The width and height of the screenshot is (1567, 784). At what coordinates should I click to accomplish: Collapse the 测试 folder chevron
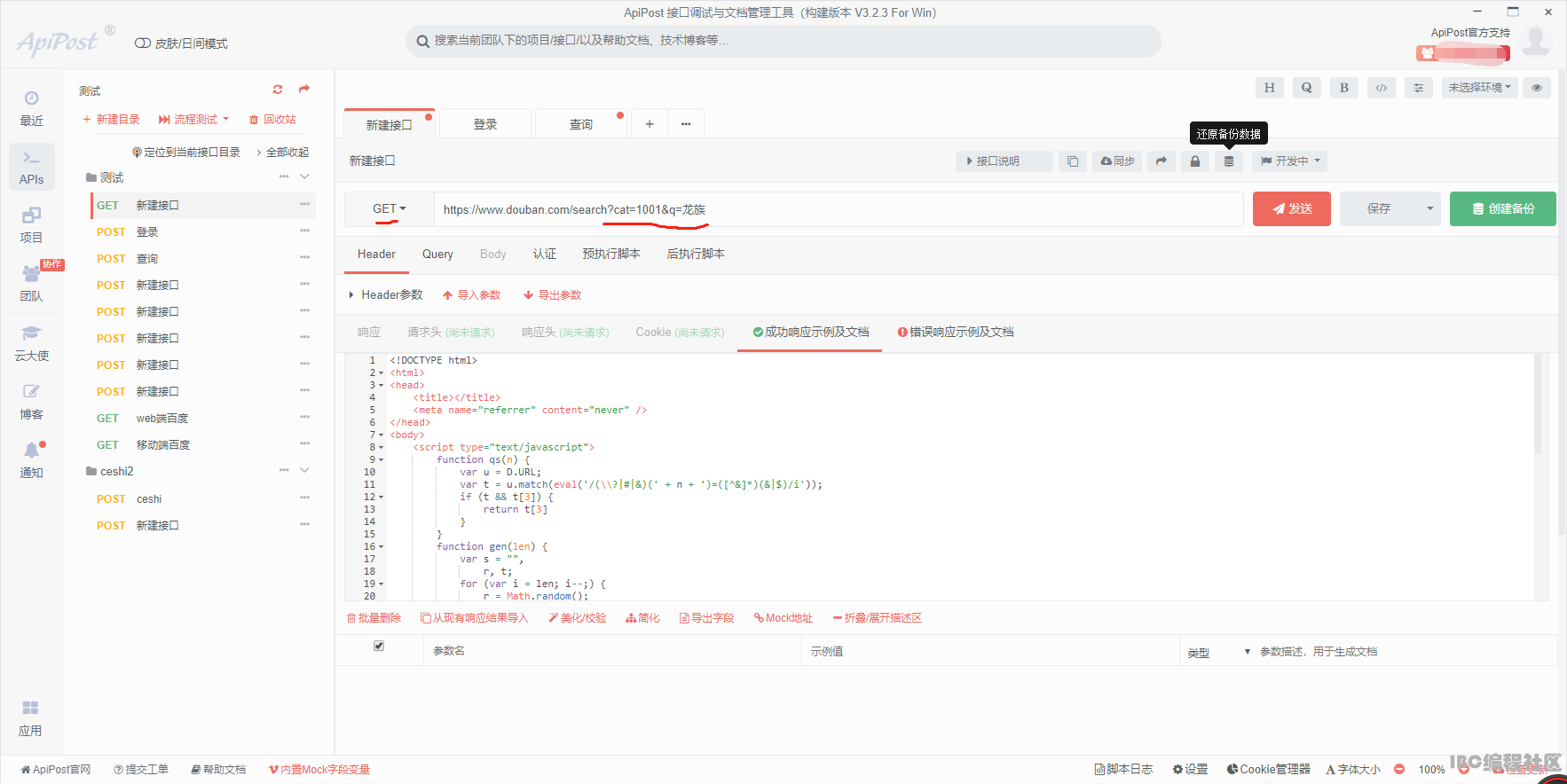tap(304, 176)
